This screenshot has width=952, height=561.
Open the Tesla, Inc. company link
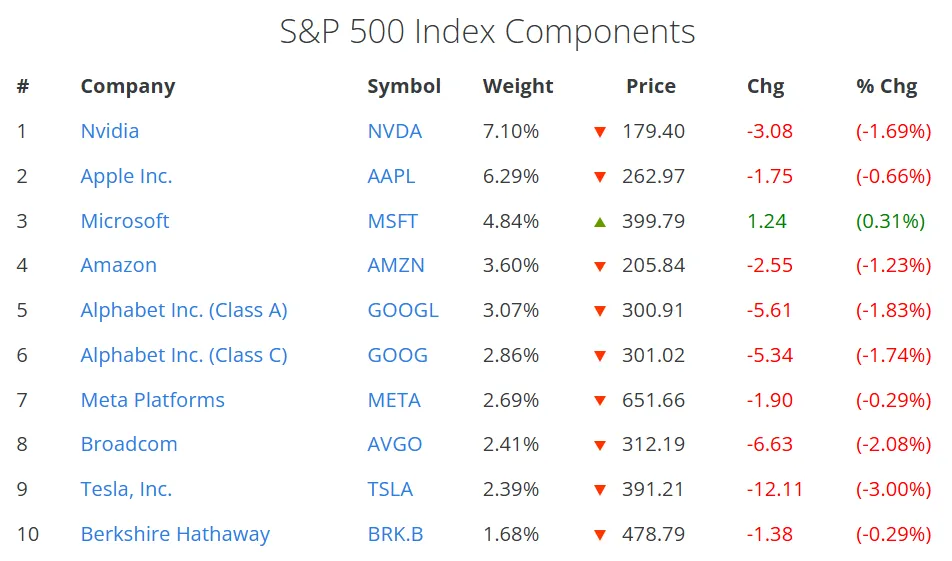pos(126,489)
